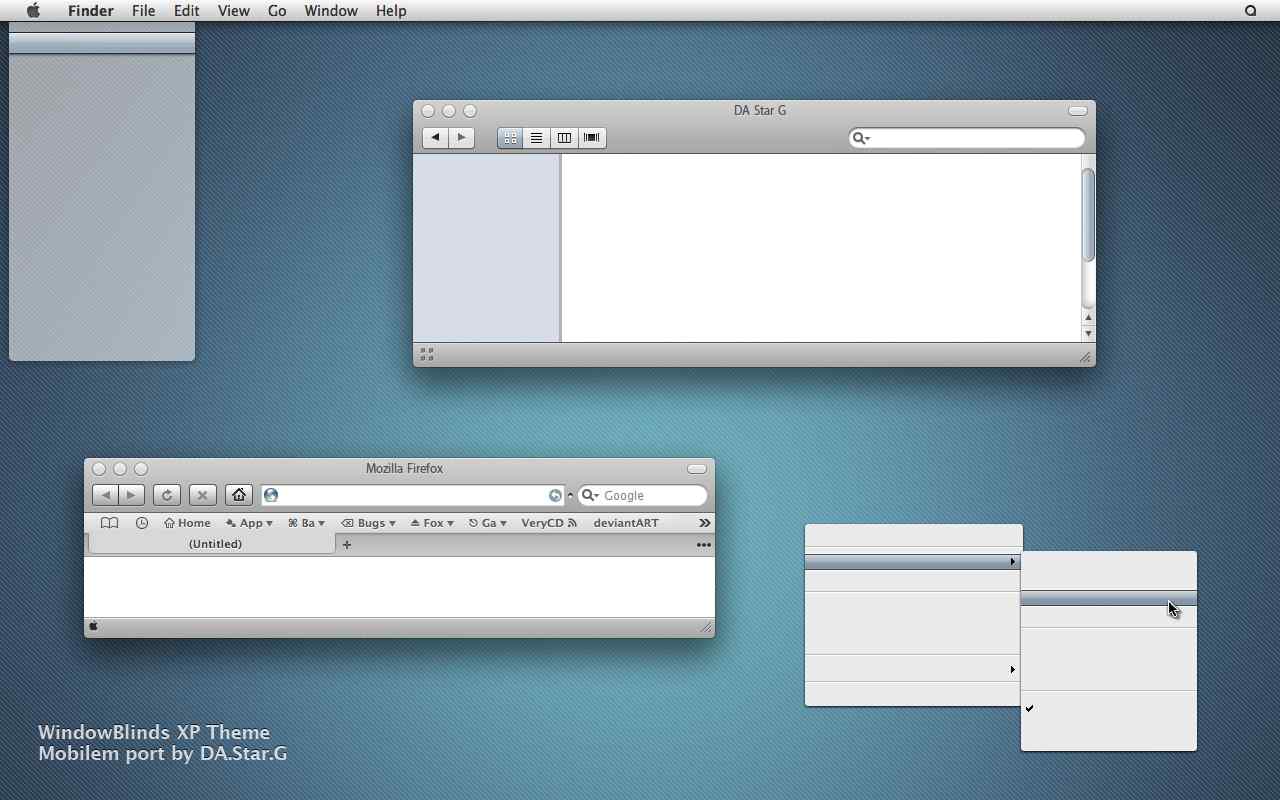This screenshot has width=1280, height=800.
Task: Stop page loading in Firefox
Action: 203,495
